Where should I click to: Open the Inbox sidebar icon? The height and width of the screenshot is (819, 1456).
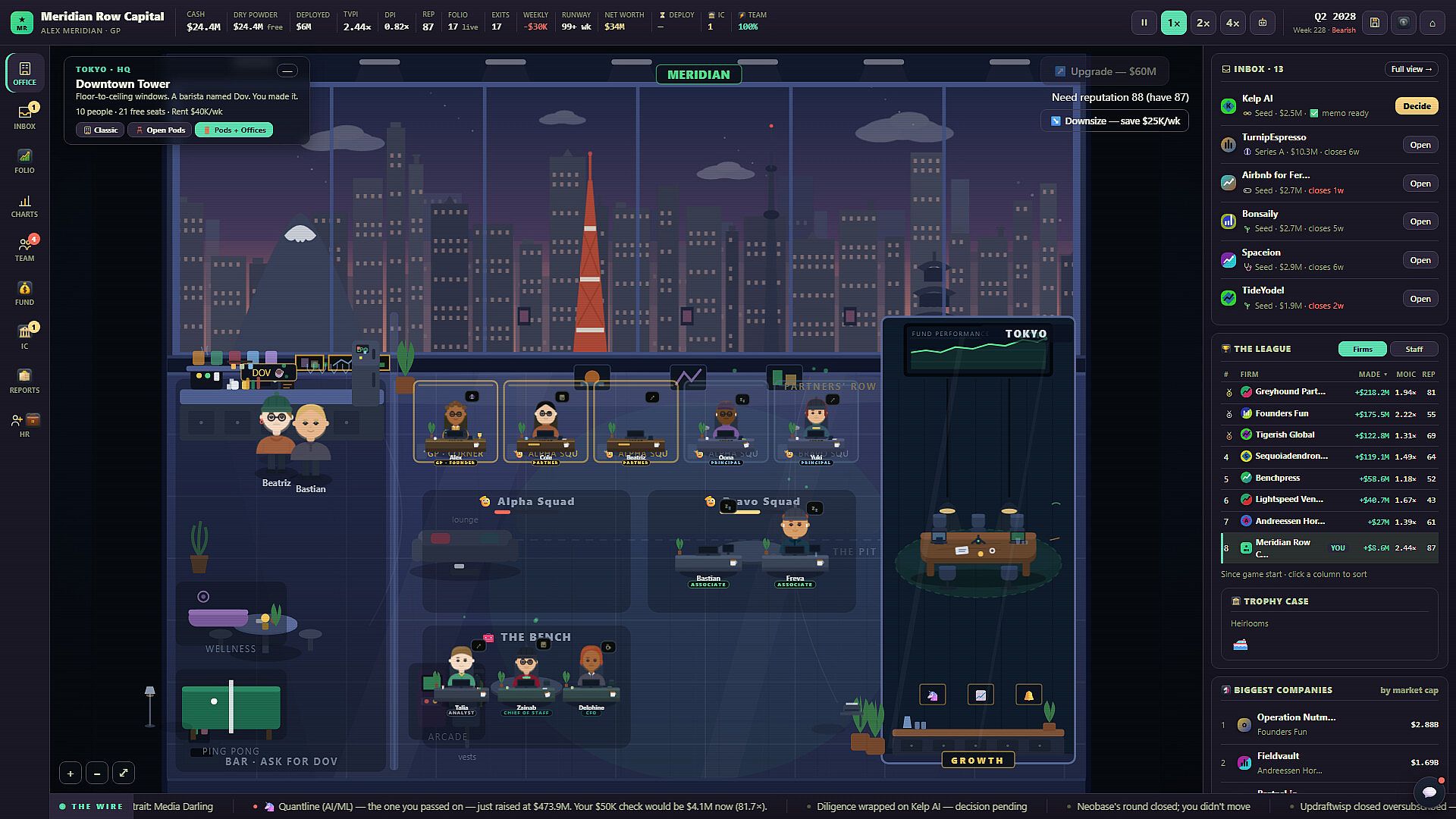point(24,117)
